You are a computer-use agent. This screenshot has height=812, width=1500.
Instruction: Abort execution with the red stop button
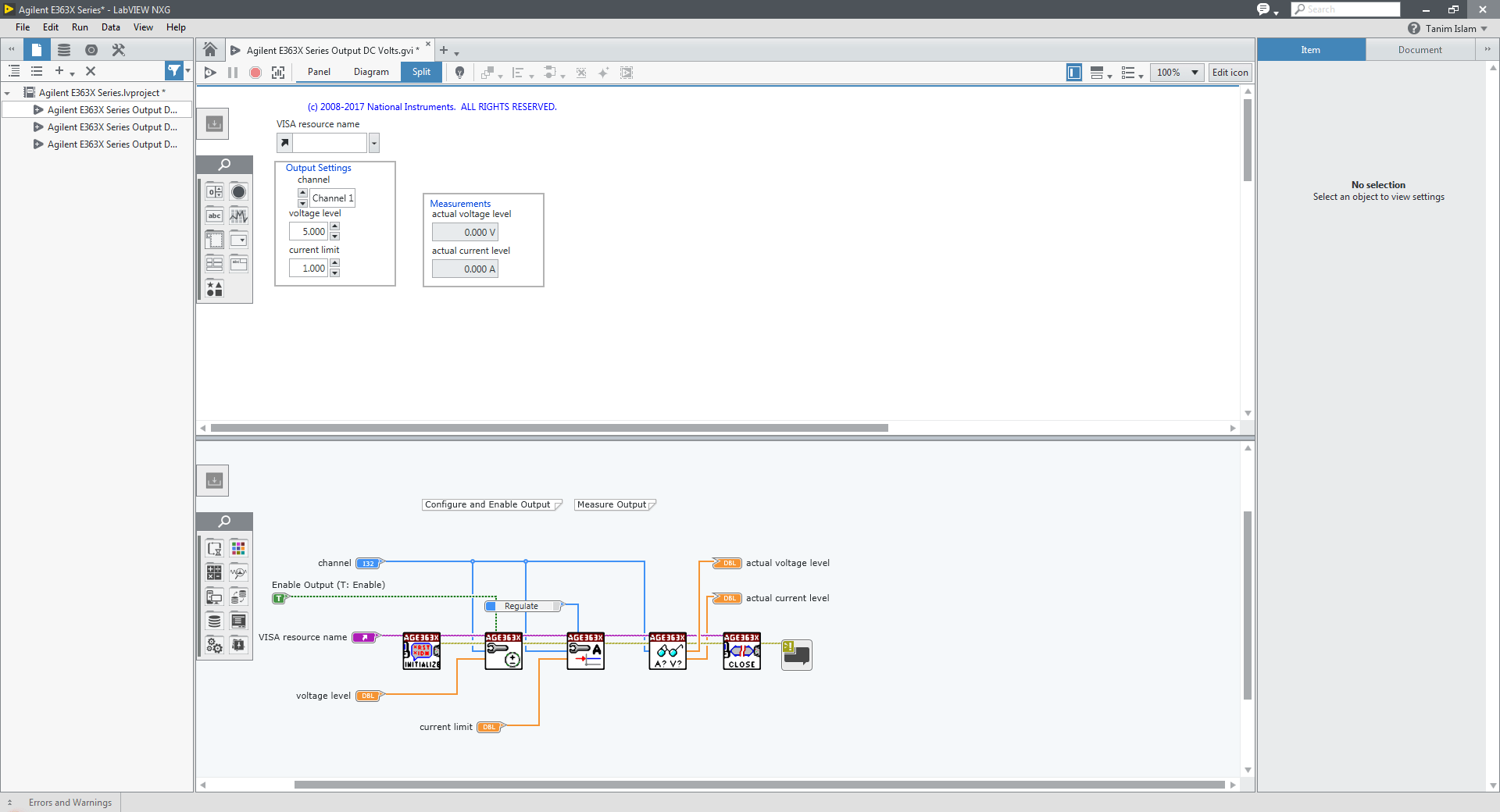[255, 73]
